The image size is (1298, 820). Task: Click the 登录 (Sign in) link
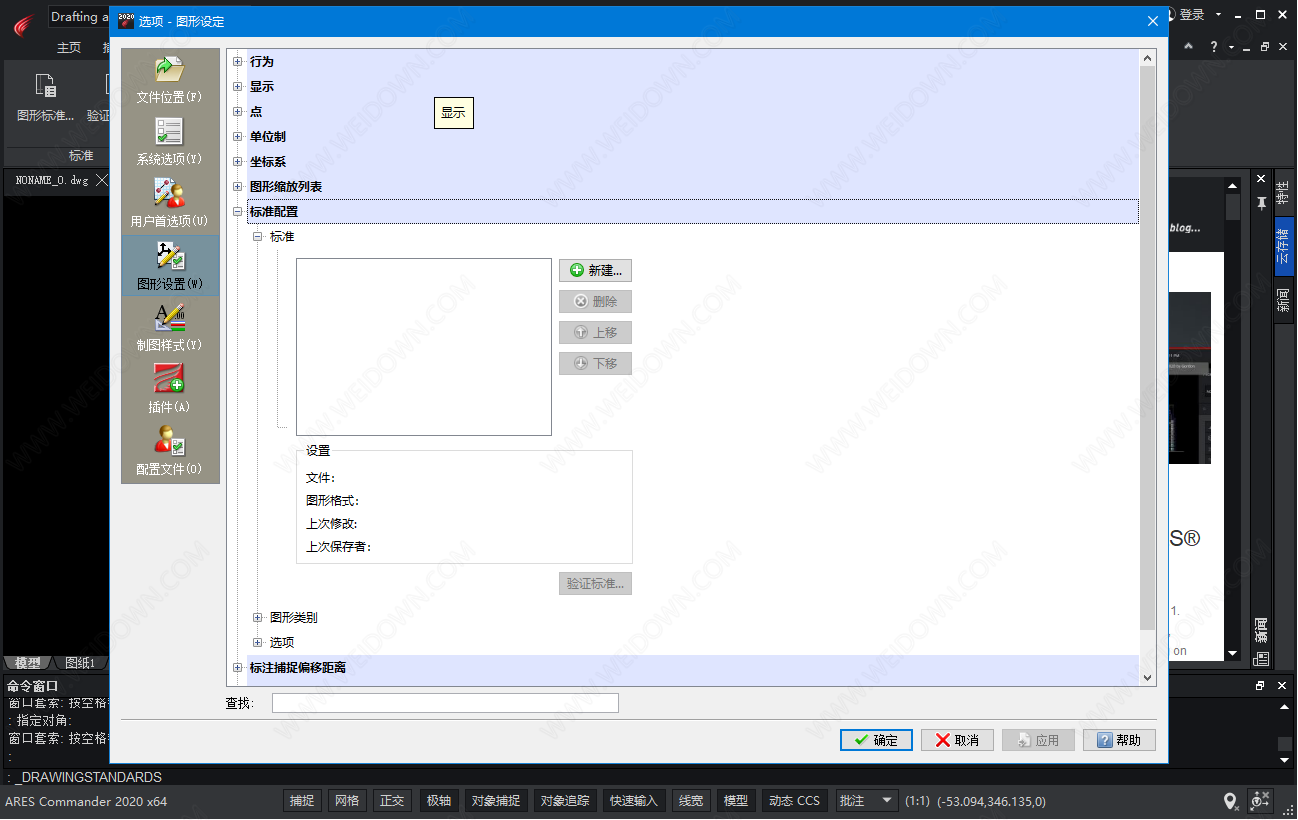(x=1192, y=15)
